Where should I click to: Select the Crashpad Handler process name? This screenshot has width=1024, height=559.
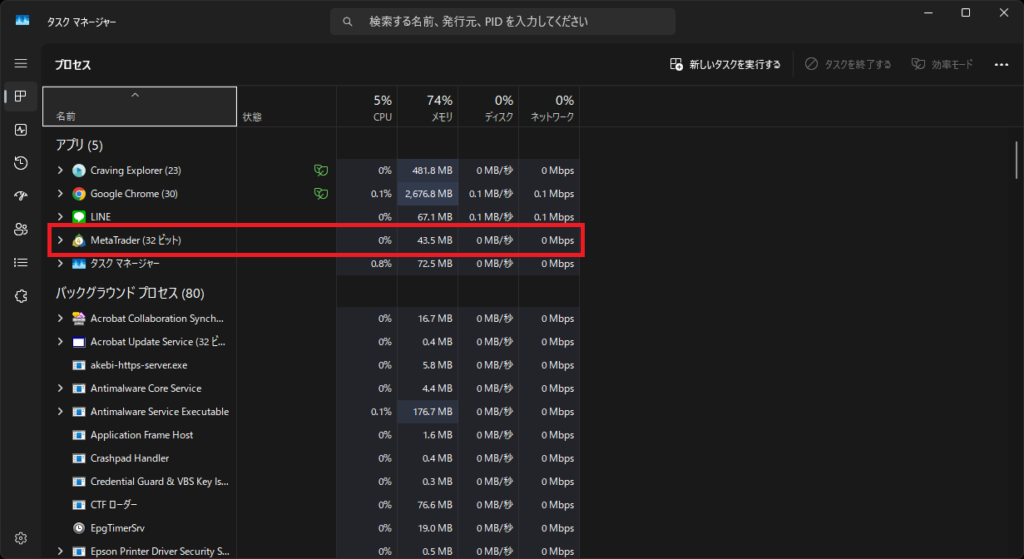[x=129, y=458]
